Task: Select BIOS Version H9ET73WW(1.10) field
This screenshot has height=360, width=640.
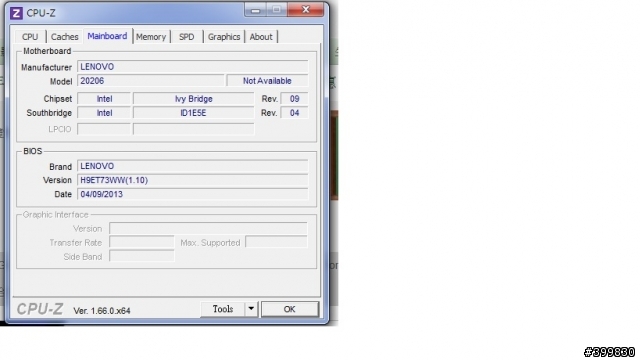Action: [193, 180]
